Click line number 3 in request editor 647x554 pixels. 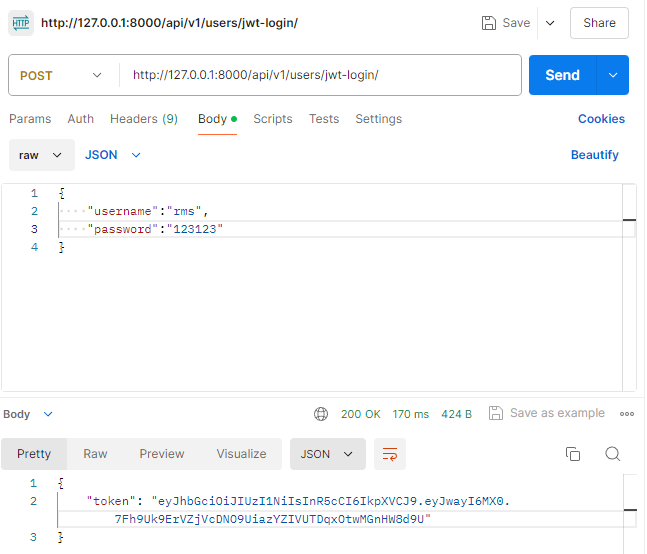coord(34,229)
